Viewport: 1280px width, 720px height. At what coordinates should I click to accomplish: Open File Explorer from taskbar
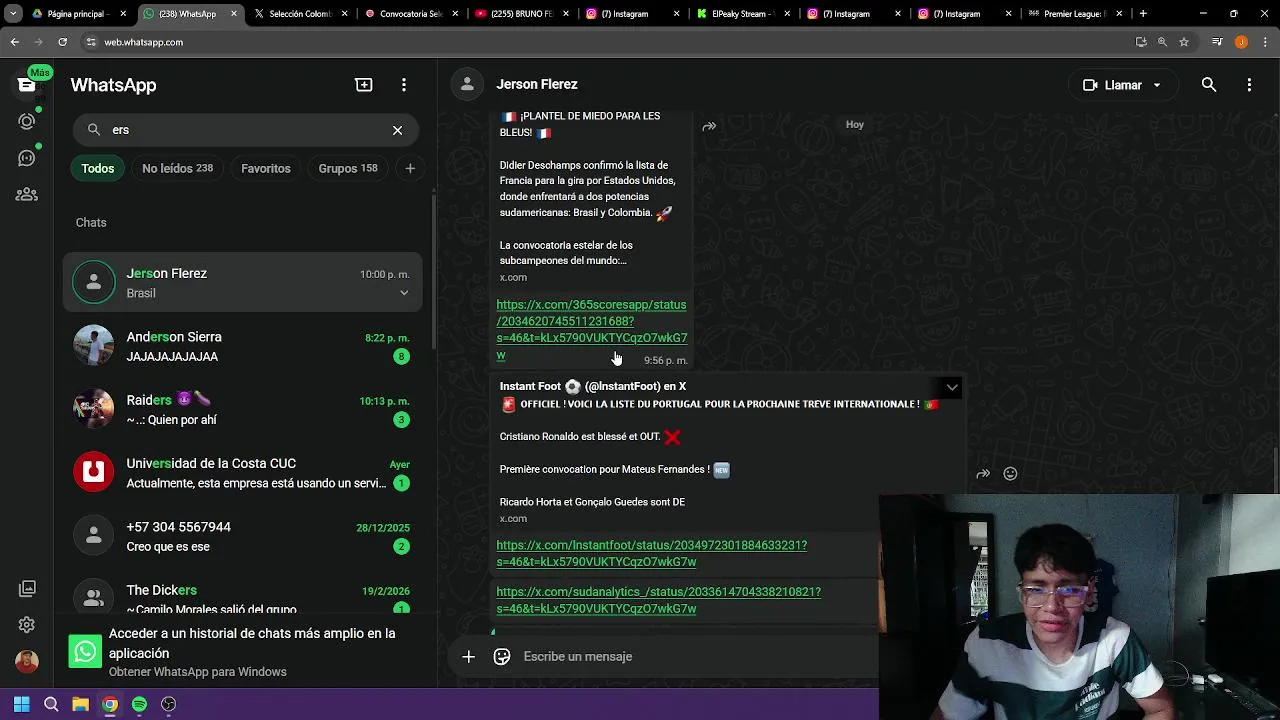click(81, 704)
